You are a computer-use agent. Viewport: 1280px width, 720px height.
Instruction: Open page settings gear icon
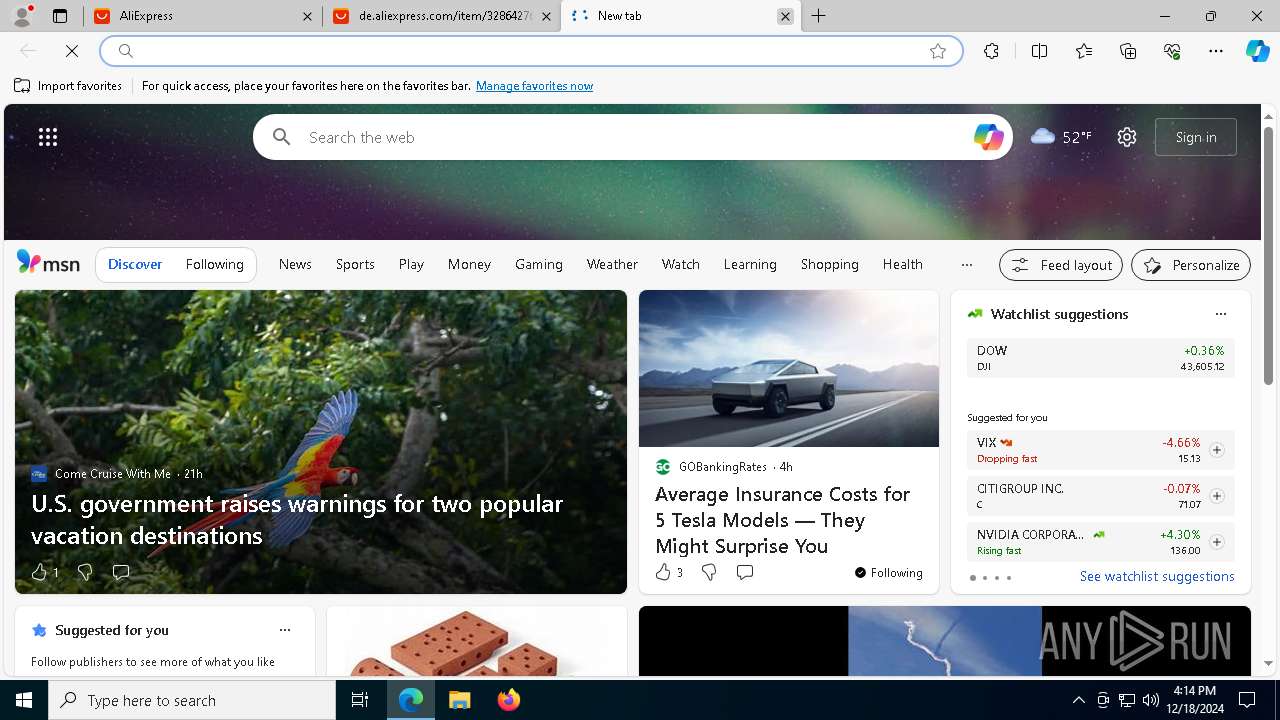(1127, 137)
